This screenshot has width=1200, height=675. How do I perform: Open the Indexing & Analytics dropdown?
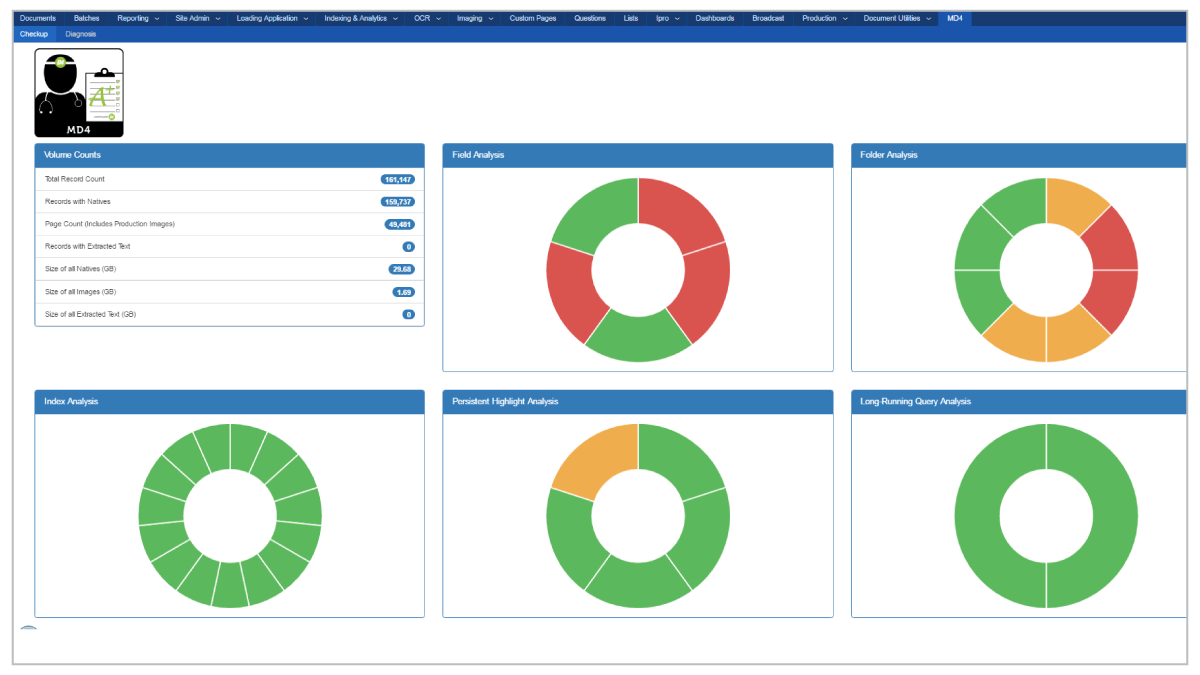coord(361,18)
